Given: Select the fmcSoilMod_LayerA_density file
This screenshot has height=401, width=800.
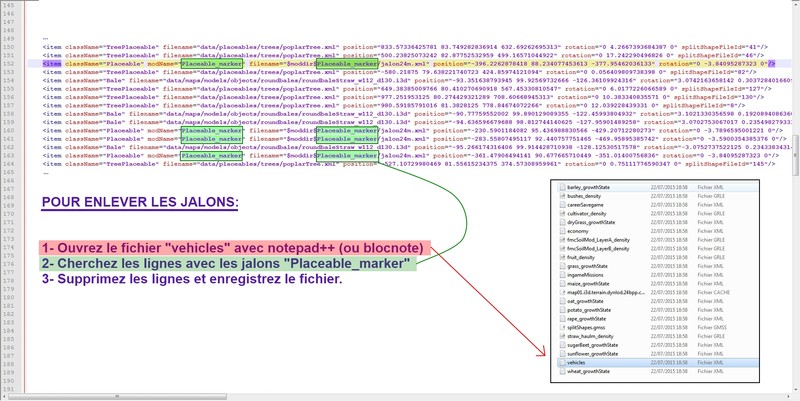Looking at the screenshot, I should 599,240.
